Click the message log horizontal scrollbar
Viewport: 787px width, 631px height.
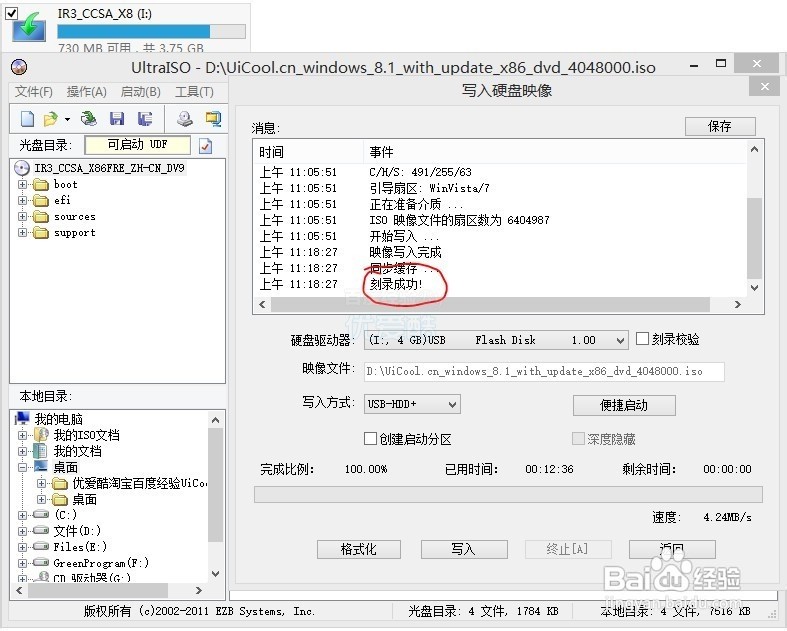pyautogui.click(x=490, y=304)
